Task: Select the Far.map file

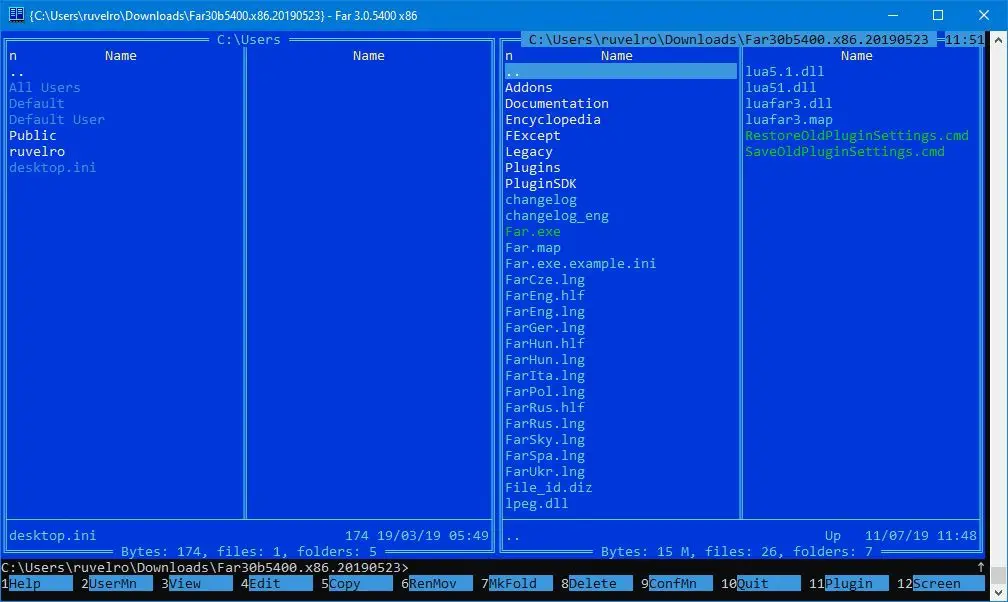Action: [532, 248]
